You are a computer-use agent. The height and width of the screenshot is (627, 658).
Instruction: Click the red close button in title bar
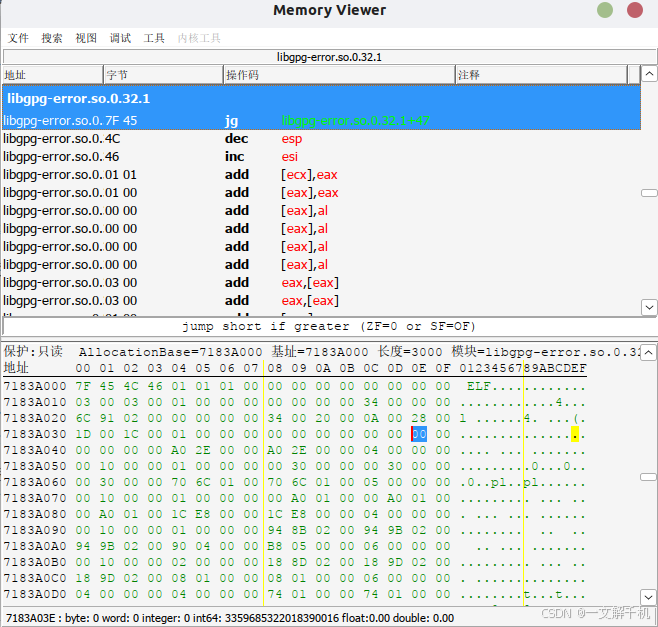click(x=634, y=10)
